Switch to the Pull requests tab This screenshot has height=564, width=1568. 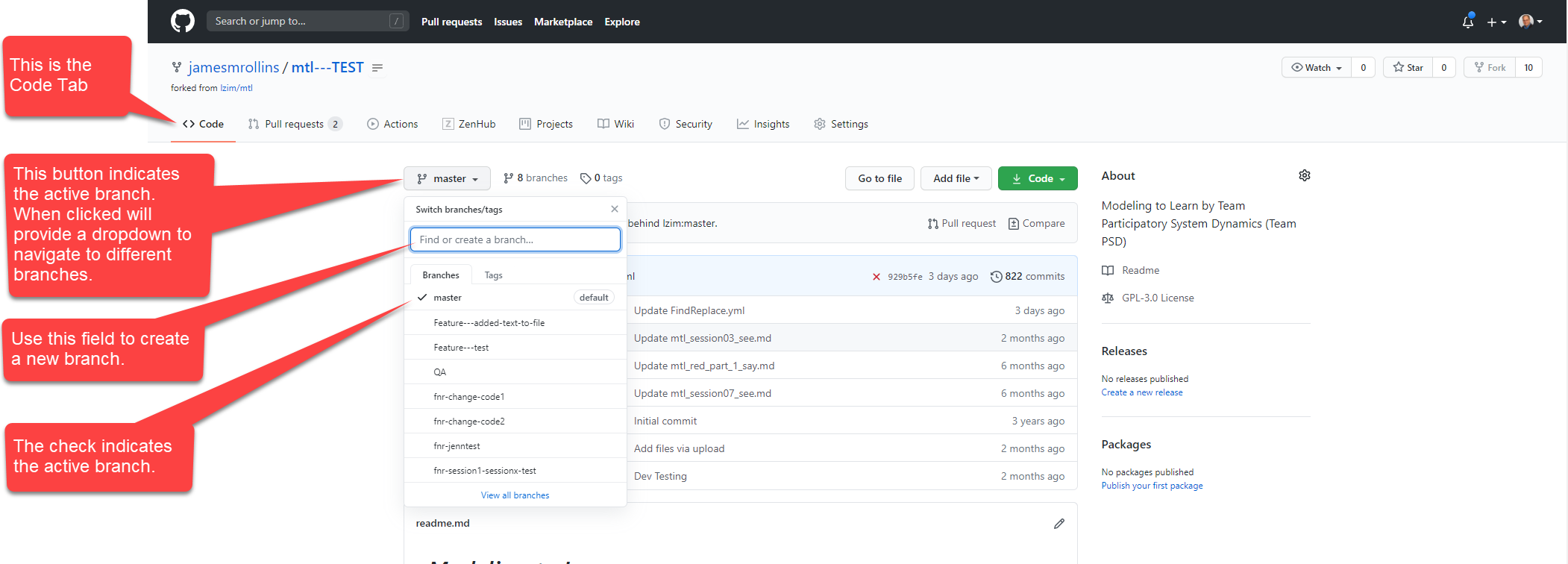pos(295,124)
